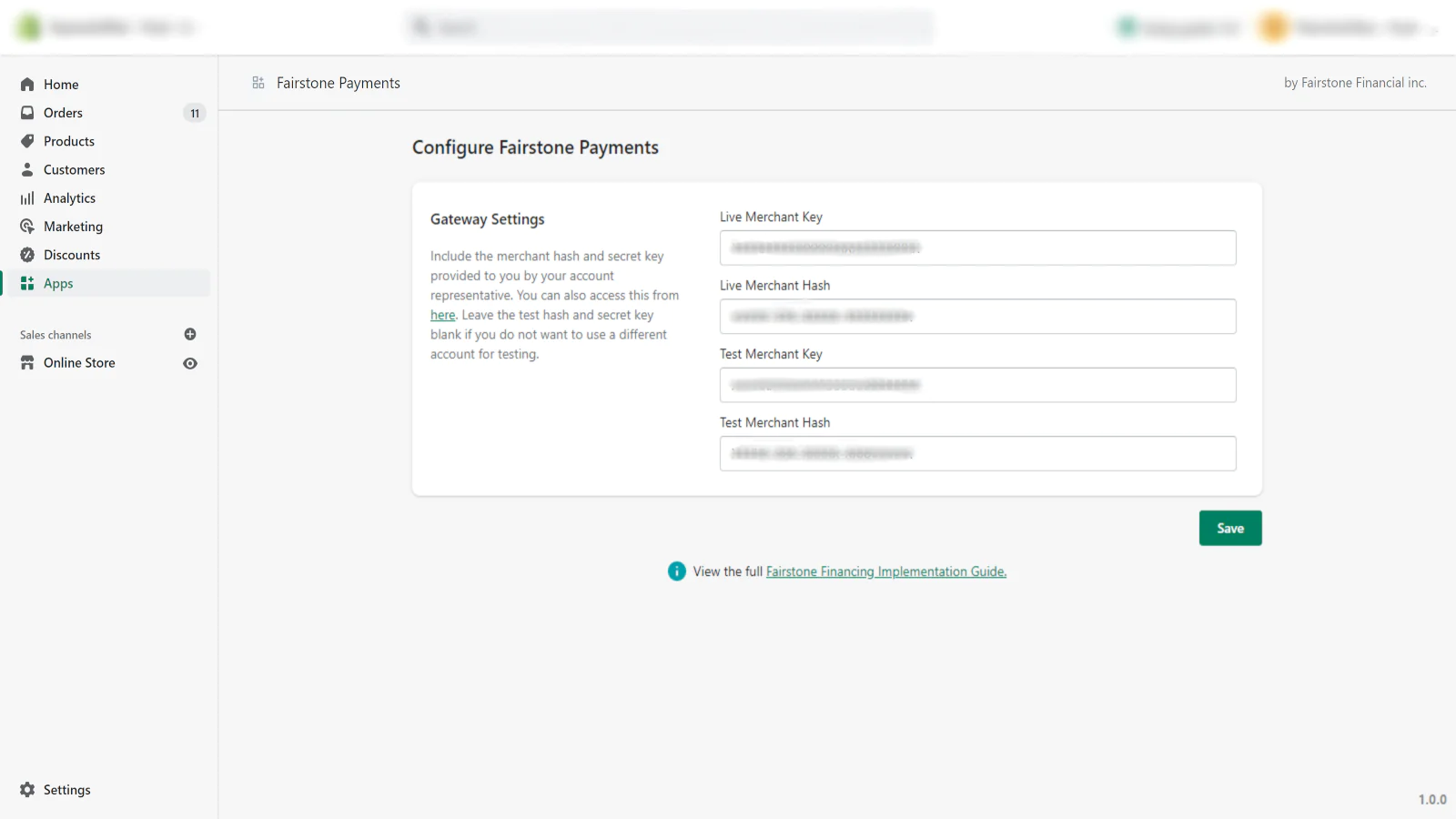1456x819 pixels.
Task: Click the blurred search bar at top
Action: point(670,27)
